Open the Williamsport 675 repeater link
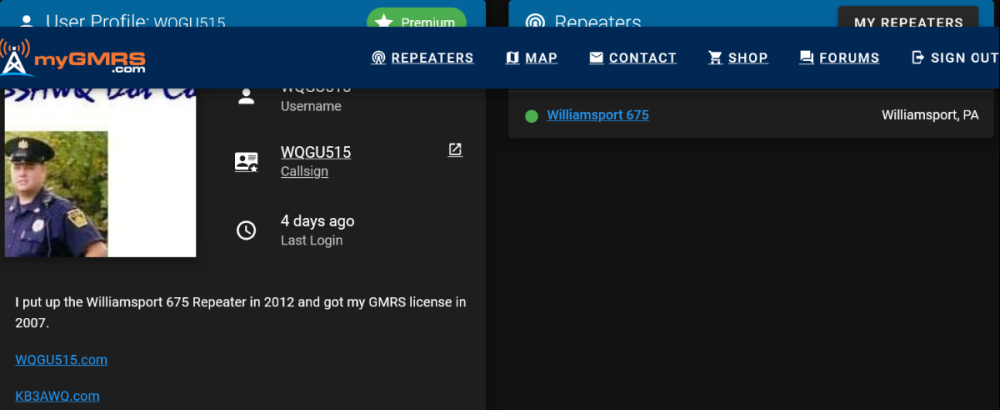The height and width of the screenshot is (410, 1000). coord(597,115)
